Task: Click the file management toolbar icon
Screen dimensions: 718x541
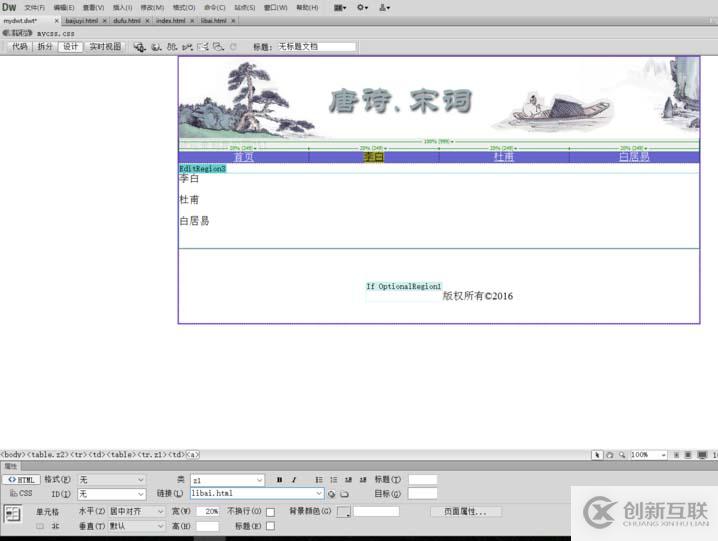Action: [x=172, y=47]
